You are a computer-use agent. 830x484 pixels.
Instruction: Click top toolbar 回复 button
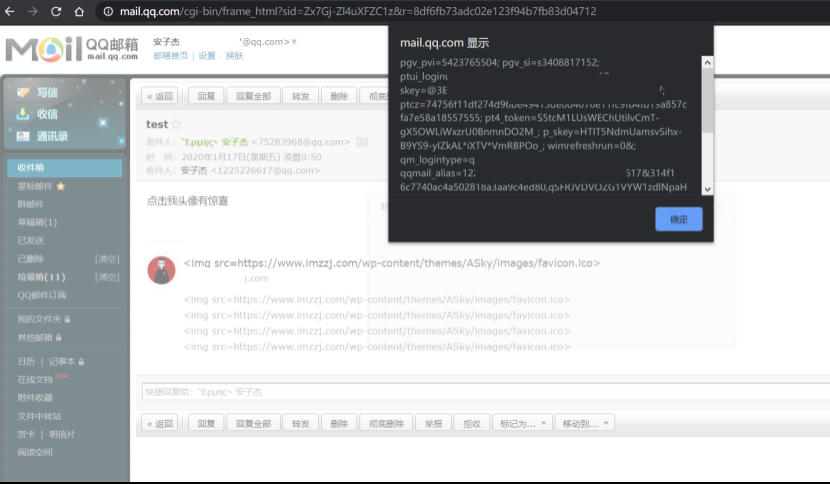click(x=206, y=96)
